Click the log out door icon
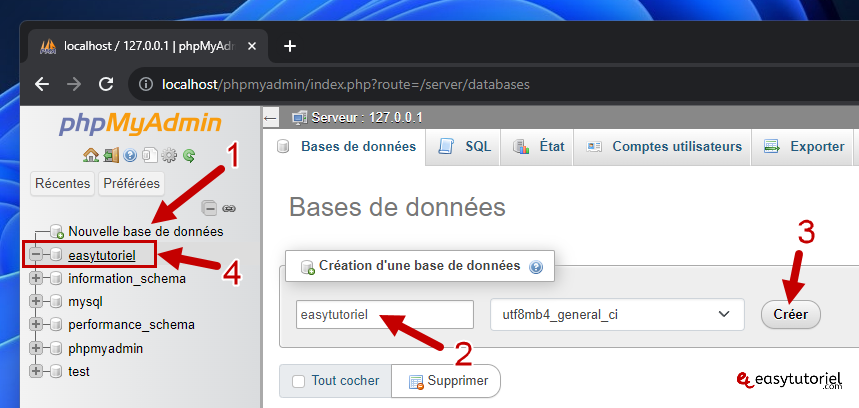Image resolution: width=859 pixels, height=408 pixels. tap(111, 156)
